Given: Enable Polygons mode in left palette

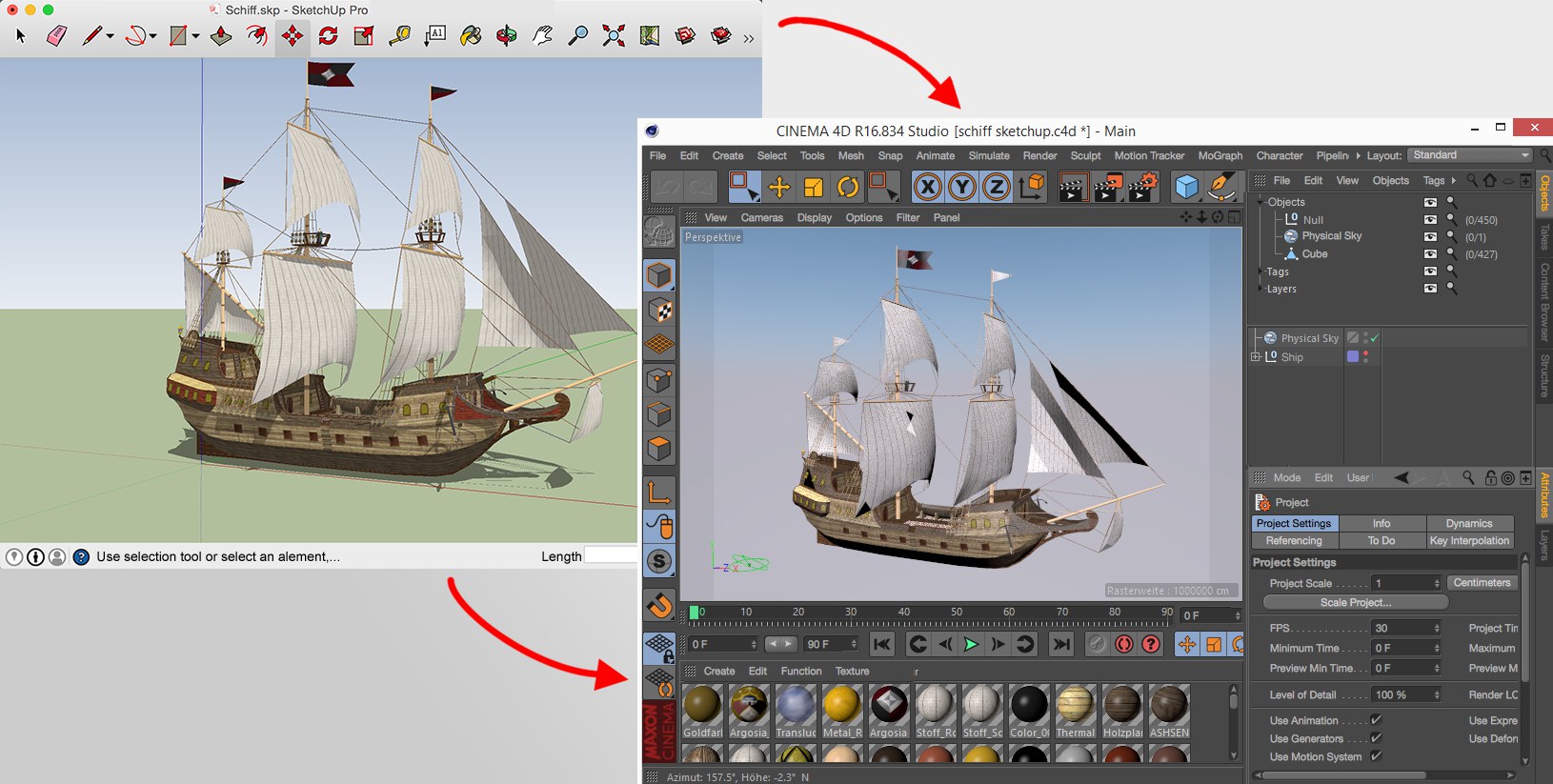Looking at the screenshot, I should pos(659,448).
